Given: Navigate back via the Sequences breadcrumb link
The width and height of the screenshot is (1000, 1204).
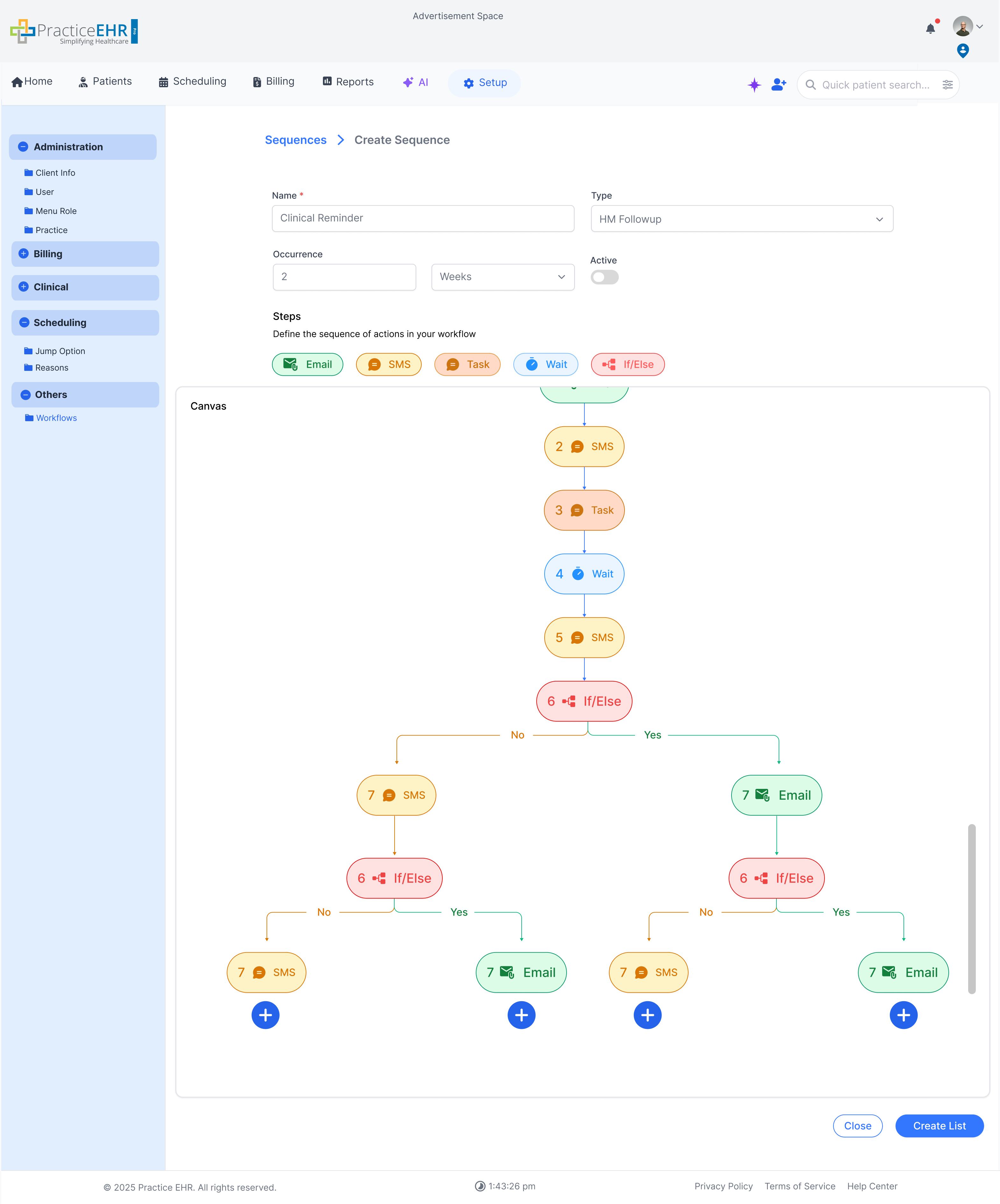Looking at the screenshot, I should pos(296,139).
